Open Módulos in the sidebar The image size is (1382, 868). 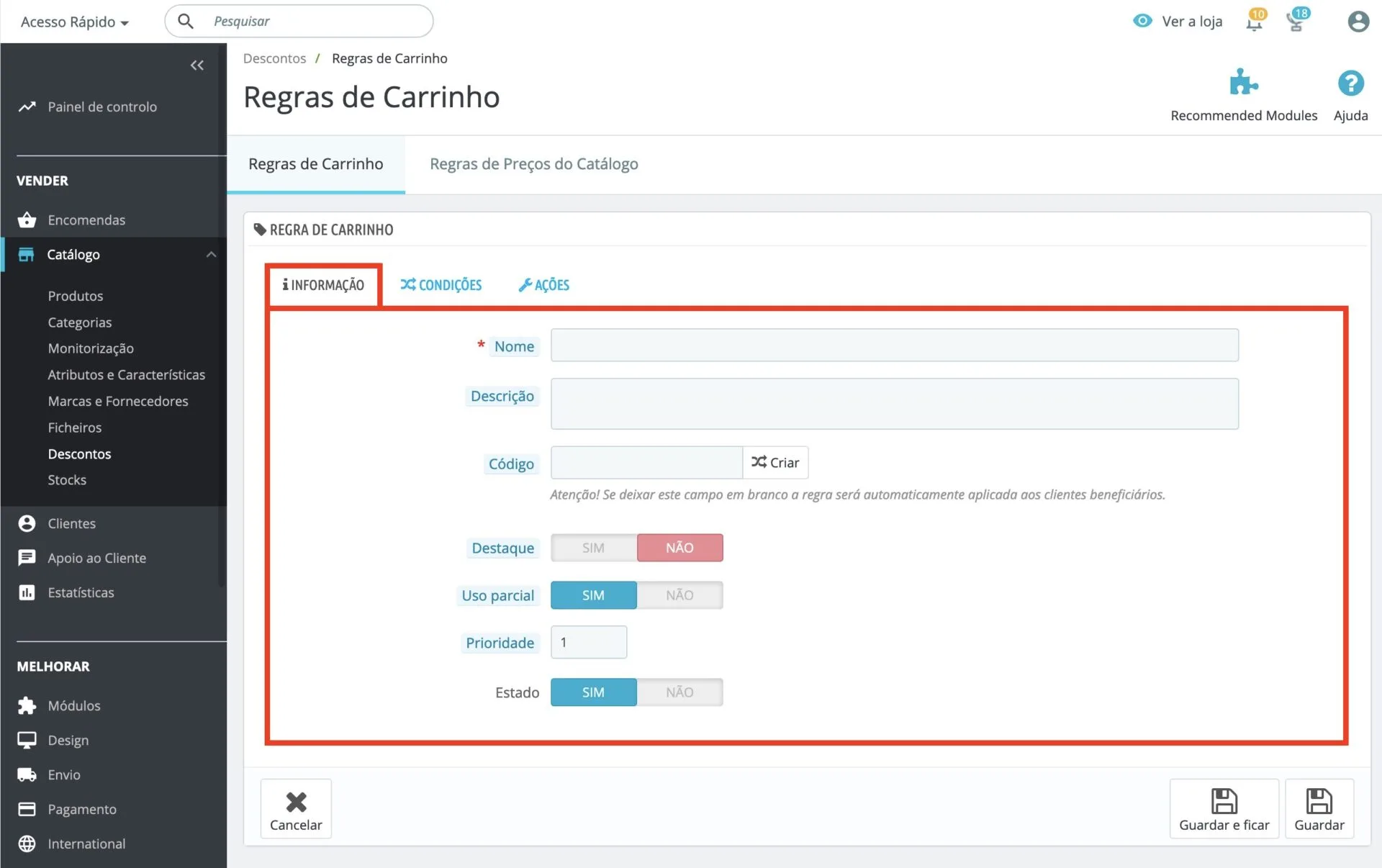point(74,705)
